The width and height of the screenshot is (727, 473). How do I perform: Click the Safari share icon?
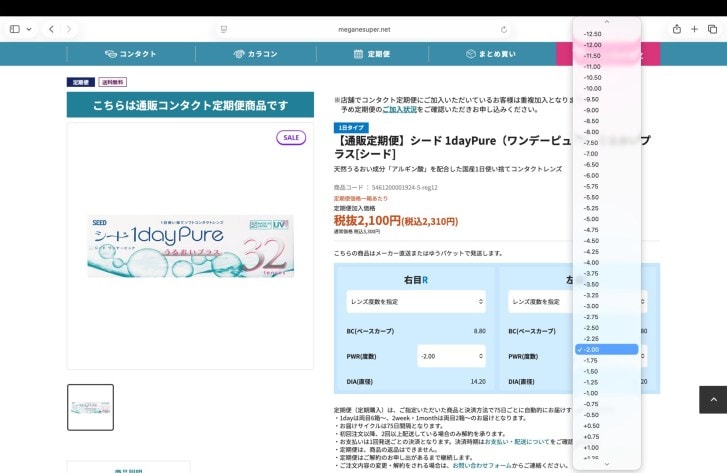pos(677,29)
